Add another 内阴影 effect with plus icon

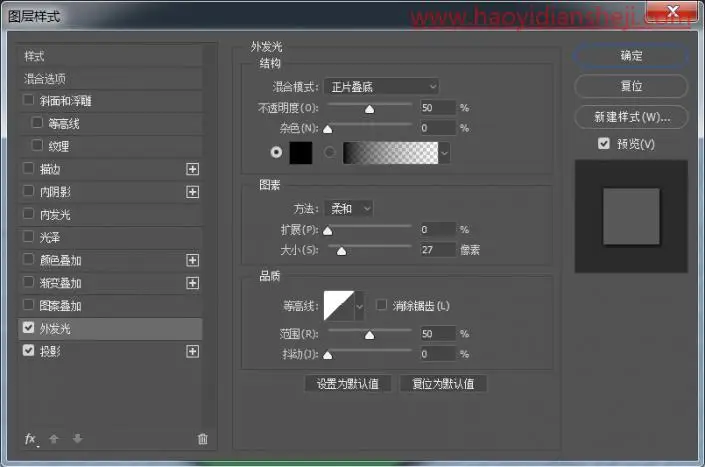coord(192,192)
